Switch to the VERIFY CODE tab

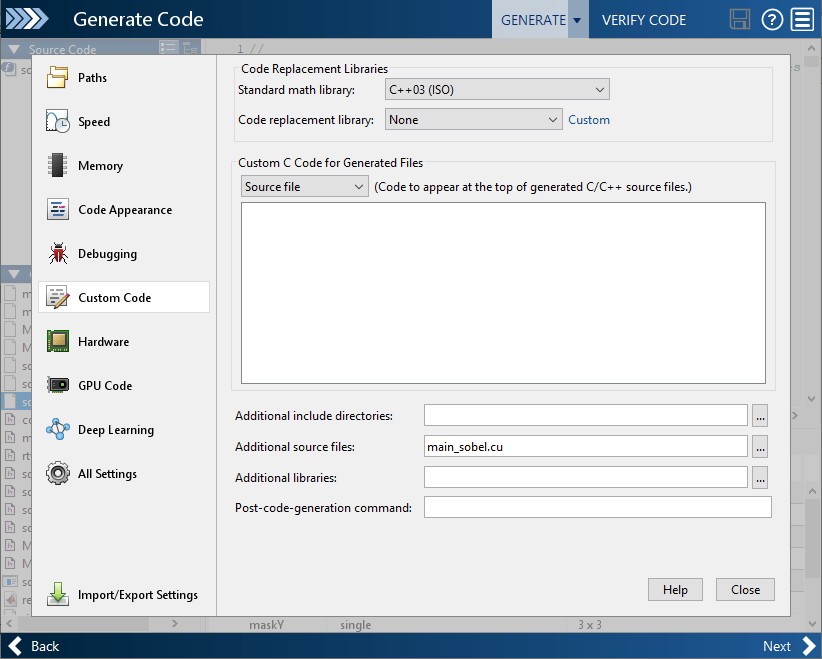click(x=644, y=20)
